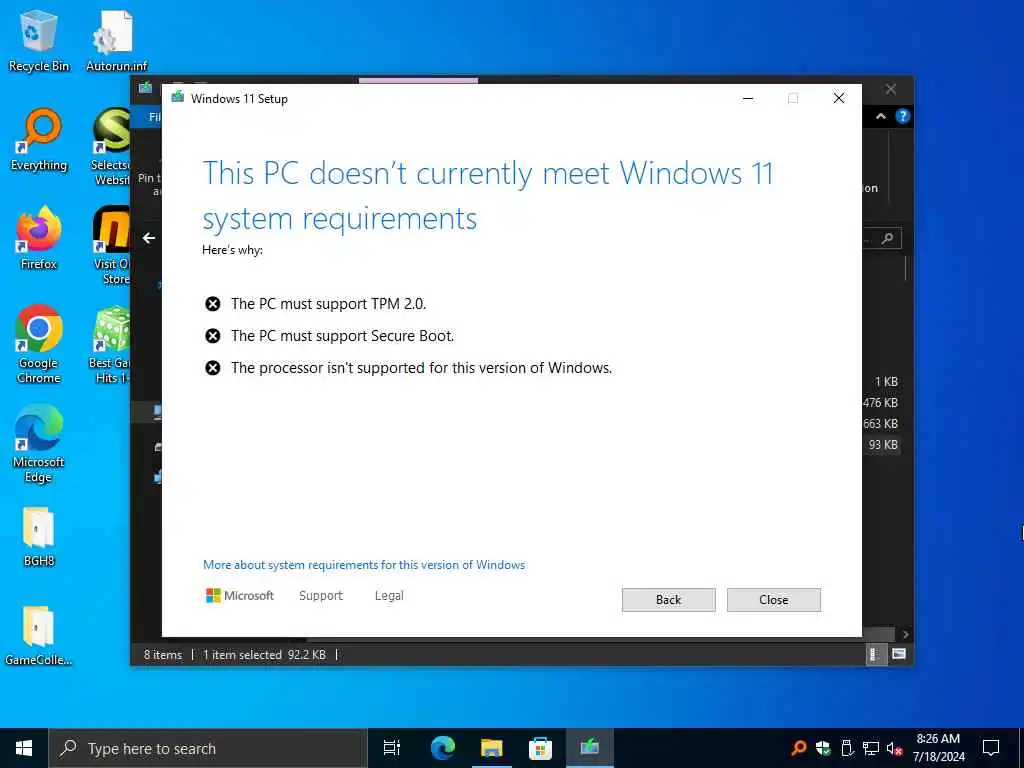Open the More about system requirements link
The width and height of the screenshot is (1024, 768).
pos(364,565)
